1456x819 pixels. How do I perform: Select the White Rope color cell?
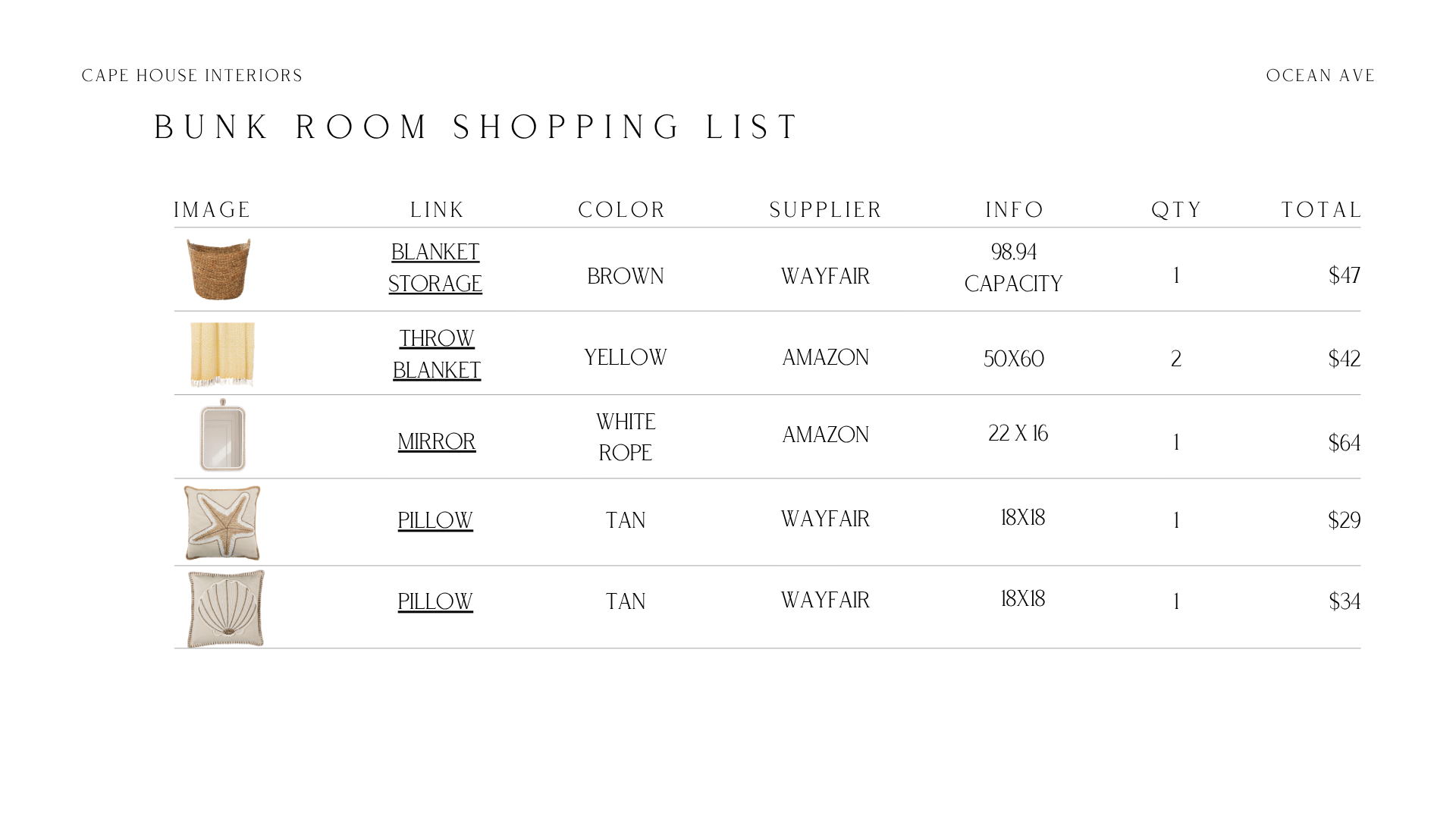(x=626, y=437)
